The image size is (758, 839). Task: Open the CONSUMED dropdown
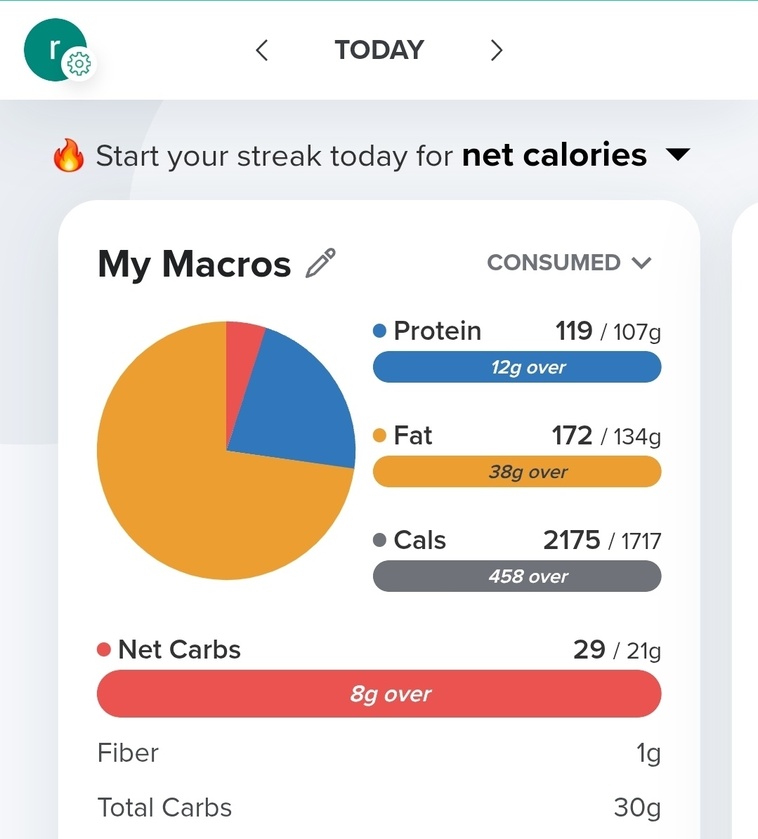pos(569,263)
